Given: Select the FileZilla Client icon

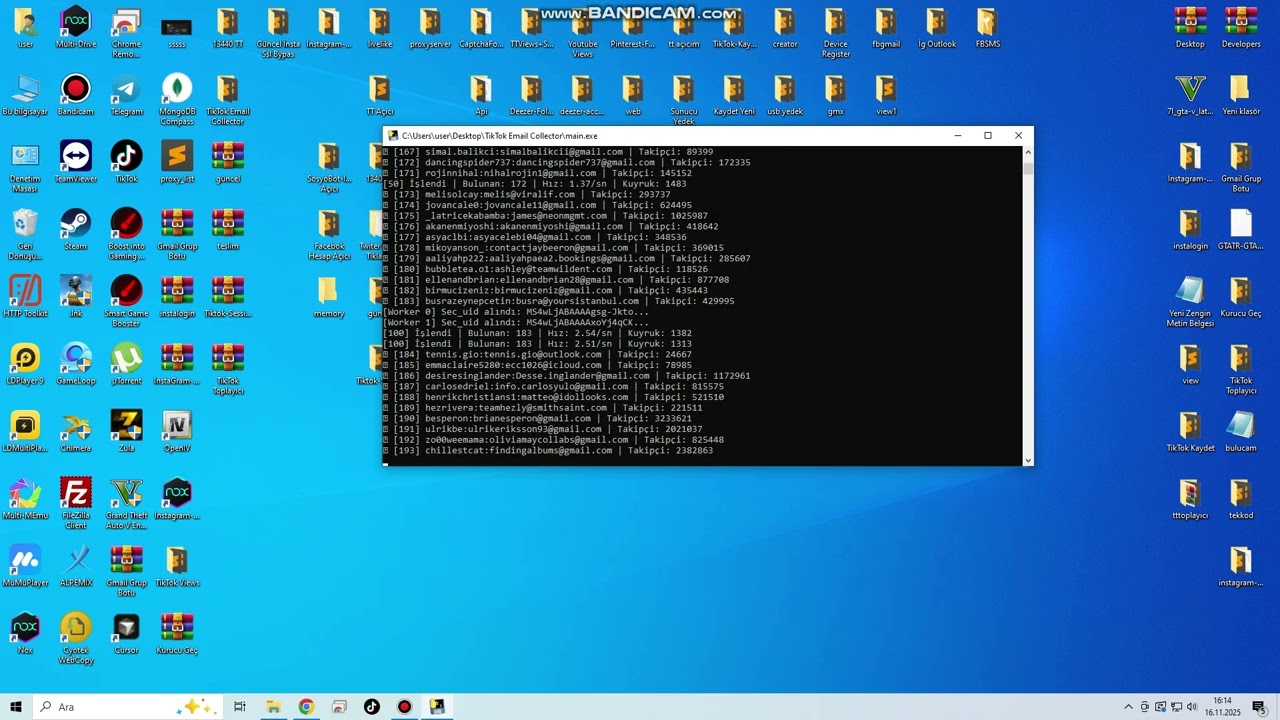Looking at the screenshot, I should (76, 503).
